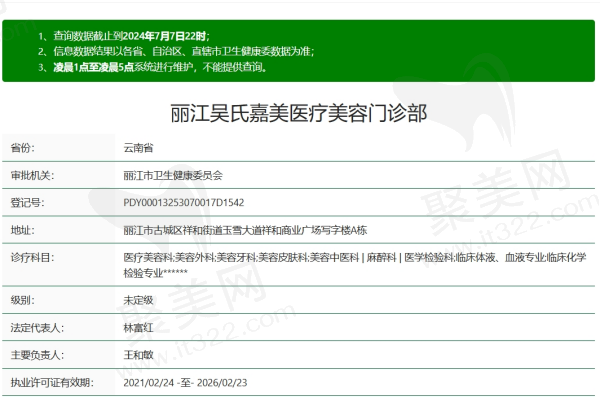Select the 省份 label
The image size is (600, 406).
click(23, 148)
